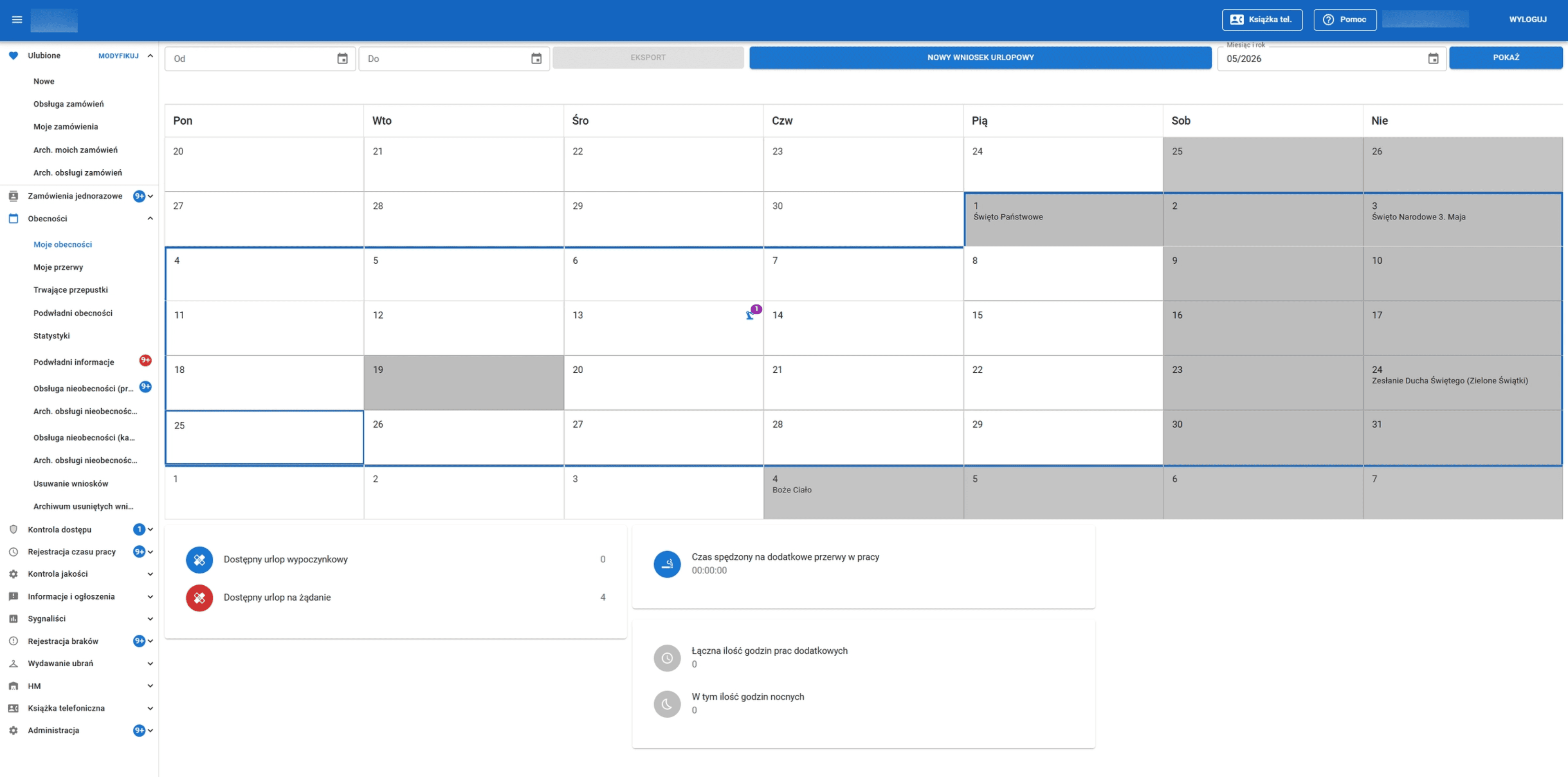
Task: Click the Informacje i ogłoszenia icon
Action: [13, 596]
